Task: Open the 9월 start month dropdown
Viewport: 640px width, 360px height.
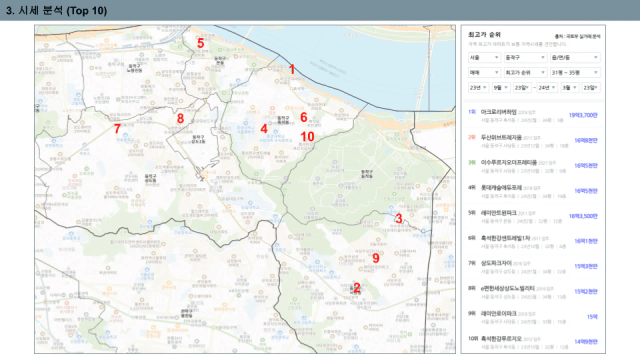Action: (x=501, y=88)
